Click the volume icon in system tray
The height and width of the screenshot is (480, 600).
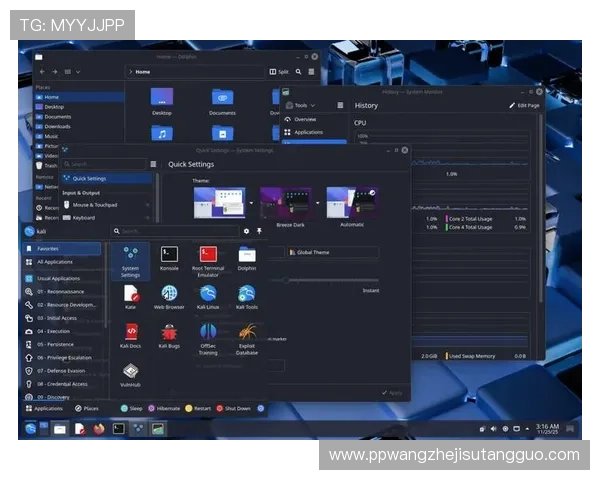(493, 429)
